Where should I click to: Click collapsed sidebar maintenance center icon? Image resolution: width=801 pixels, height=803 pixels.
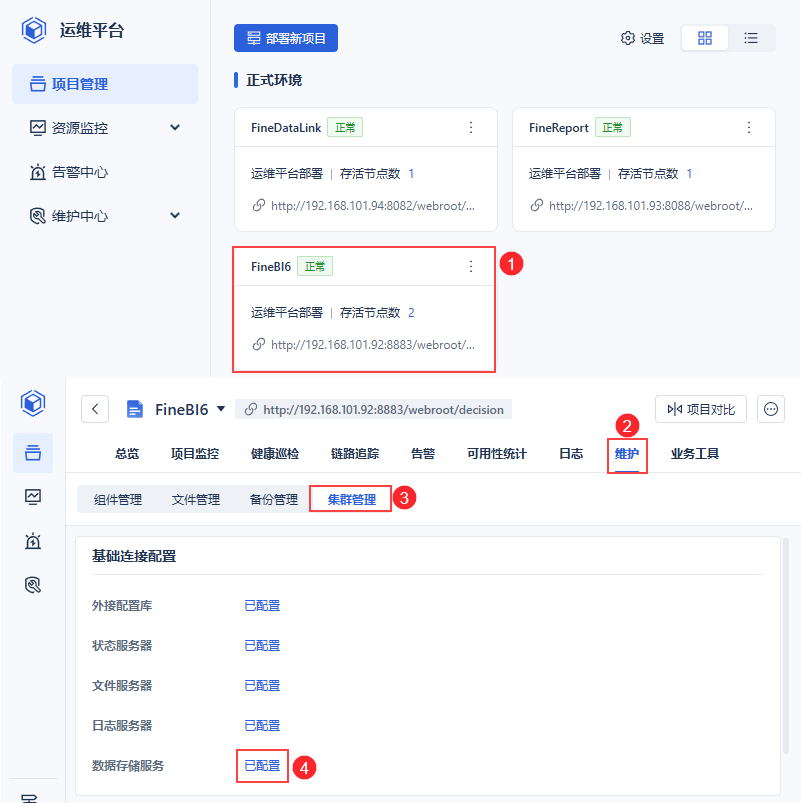tap(33, 585)
